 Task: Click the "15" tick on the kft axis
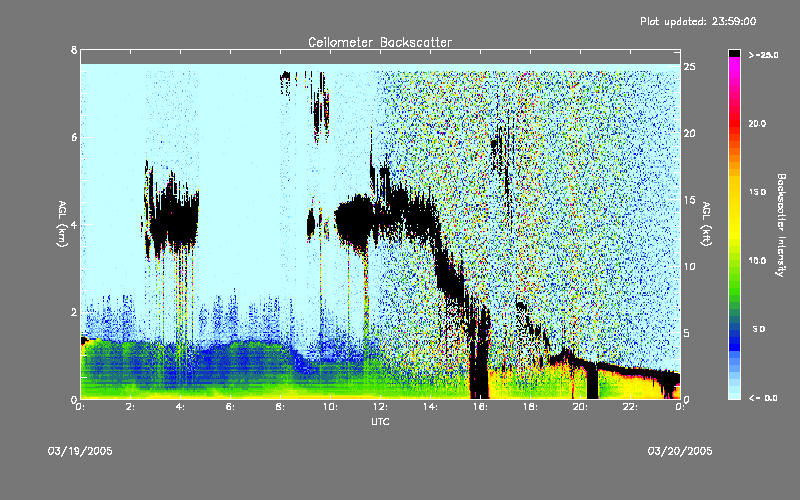pyautogui.click(x=689, y=199)
